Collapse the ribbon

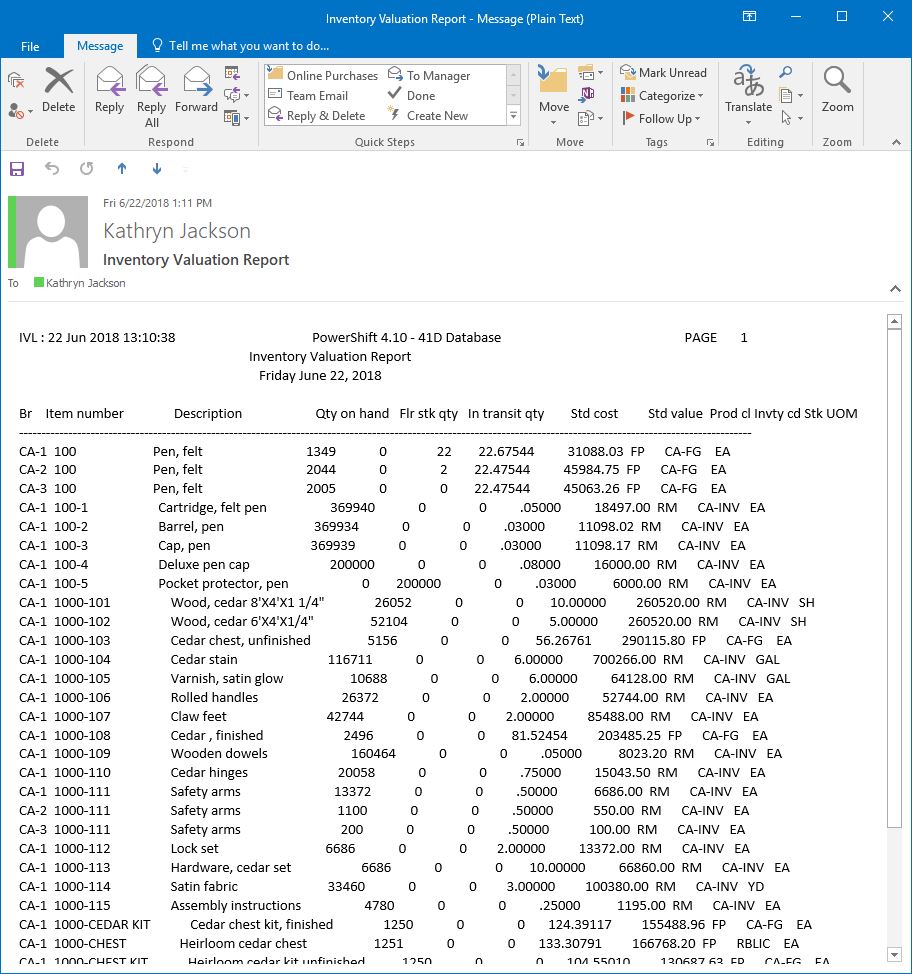pos(896,142)
